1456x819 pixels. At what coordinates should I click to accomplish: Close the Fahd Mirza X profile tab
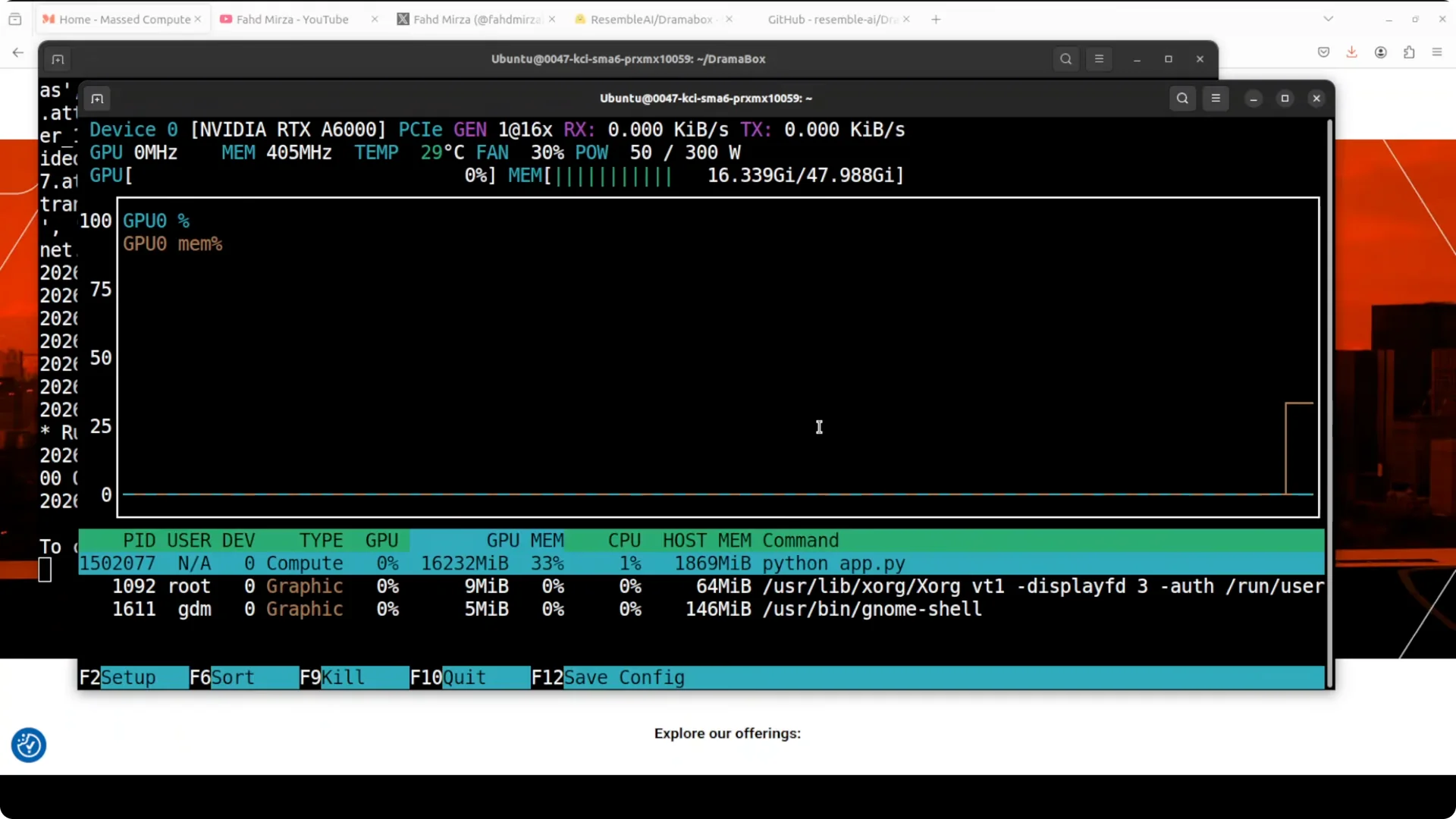552,19
